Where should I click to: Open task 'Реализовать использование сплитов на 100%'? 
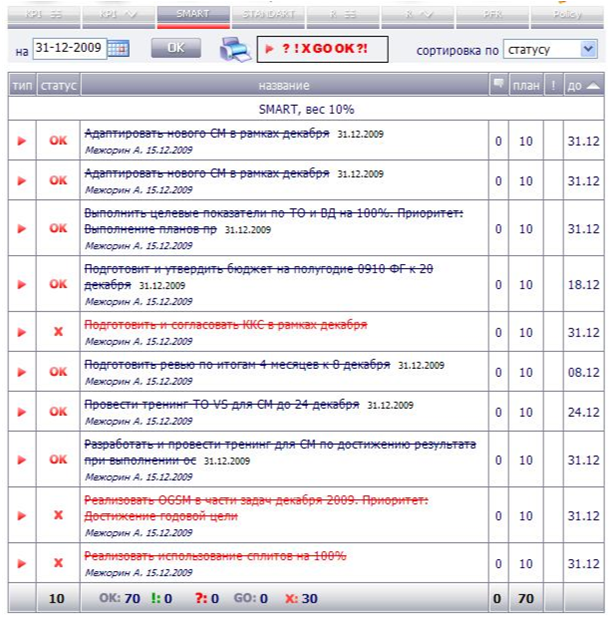click(215, 556)
